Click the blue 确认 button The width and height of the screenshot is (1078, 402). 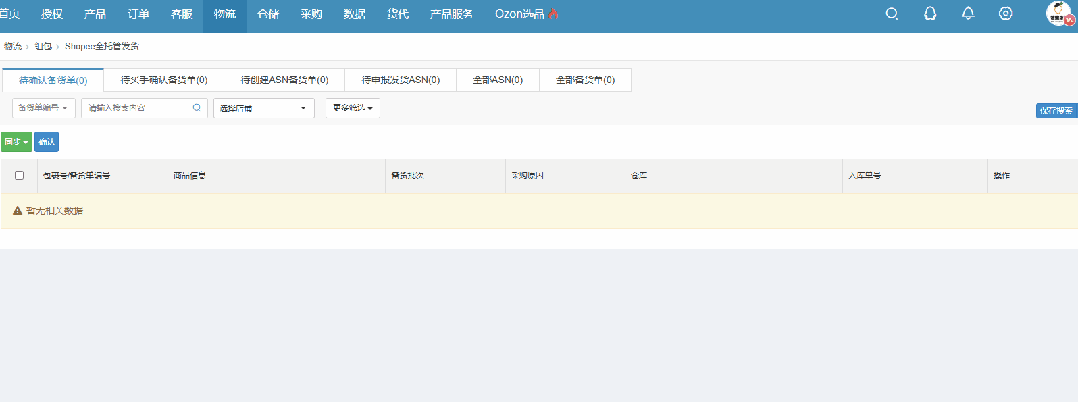coord(47,142)
